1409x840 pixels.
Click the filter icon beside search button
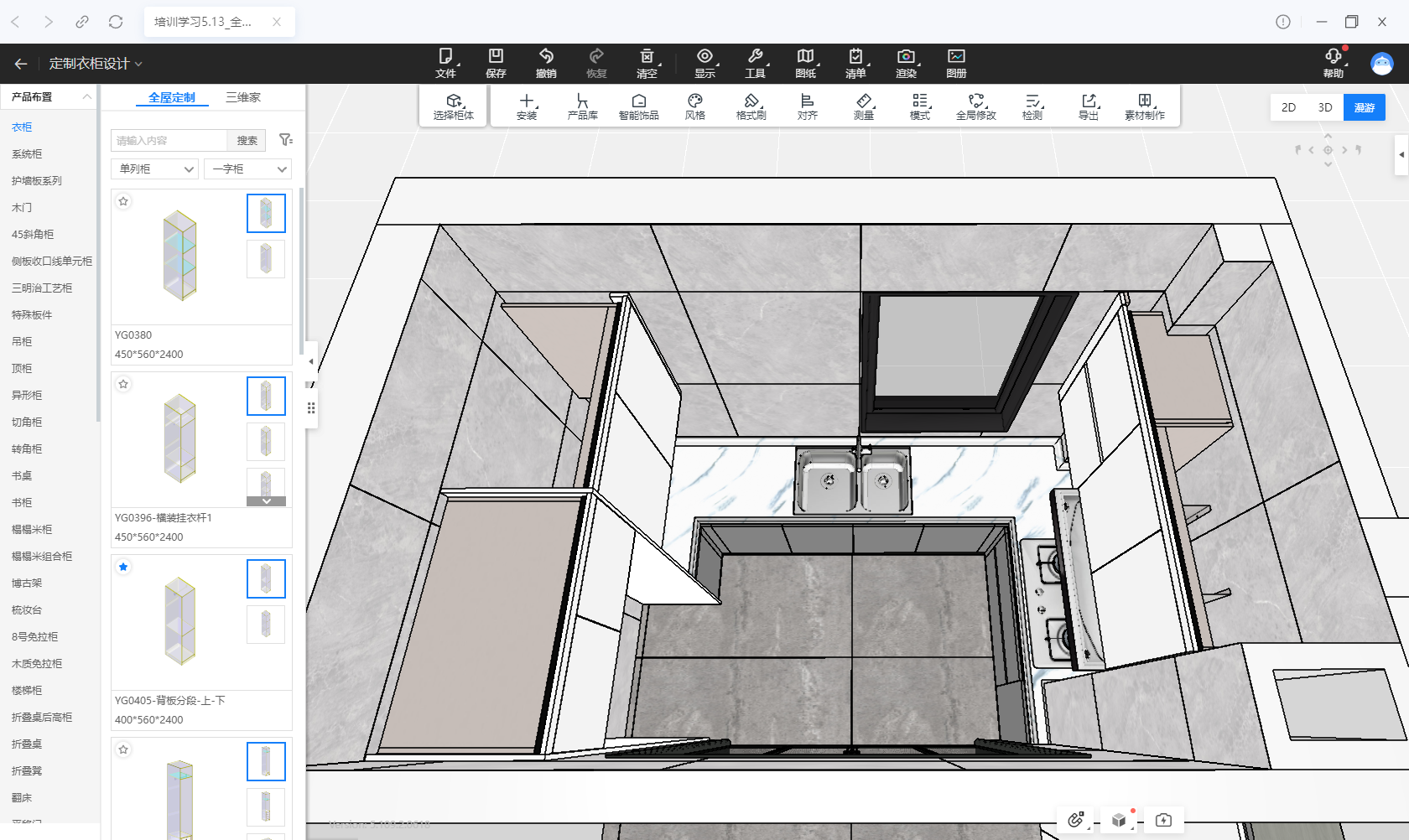point(285,140)
